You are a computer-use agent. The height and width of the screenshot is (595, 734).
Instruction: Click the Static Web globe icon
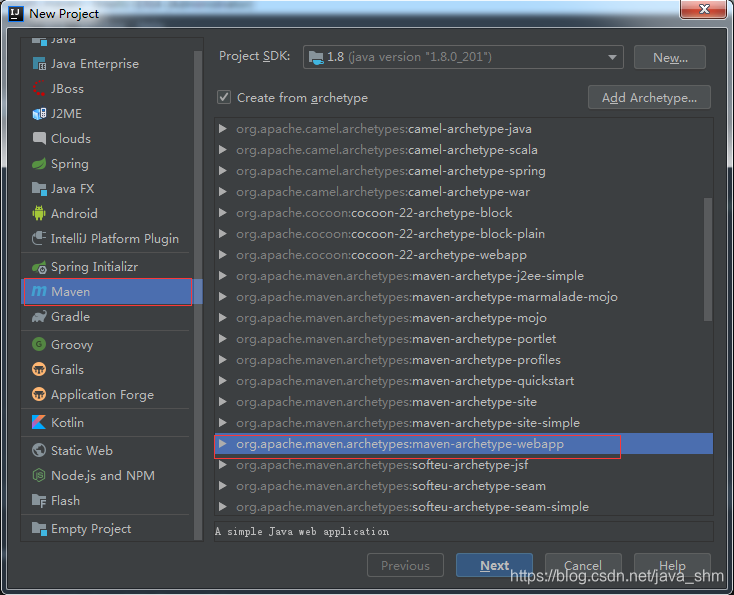coord(39,450)
